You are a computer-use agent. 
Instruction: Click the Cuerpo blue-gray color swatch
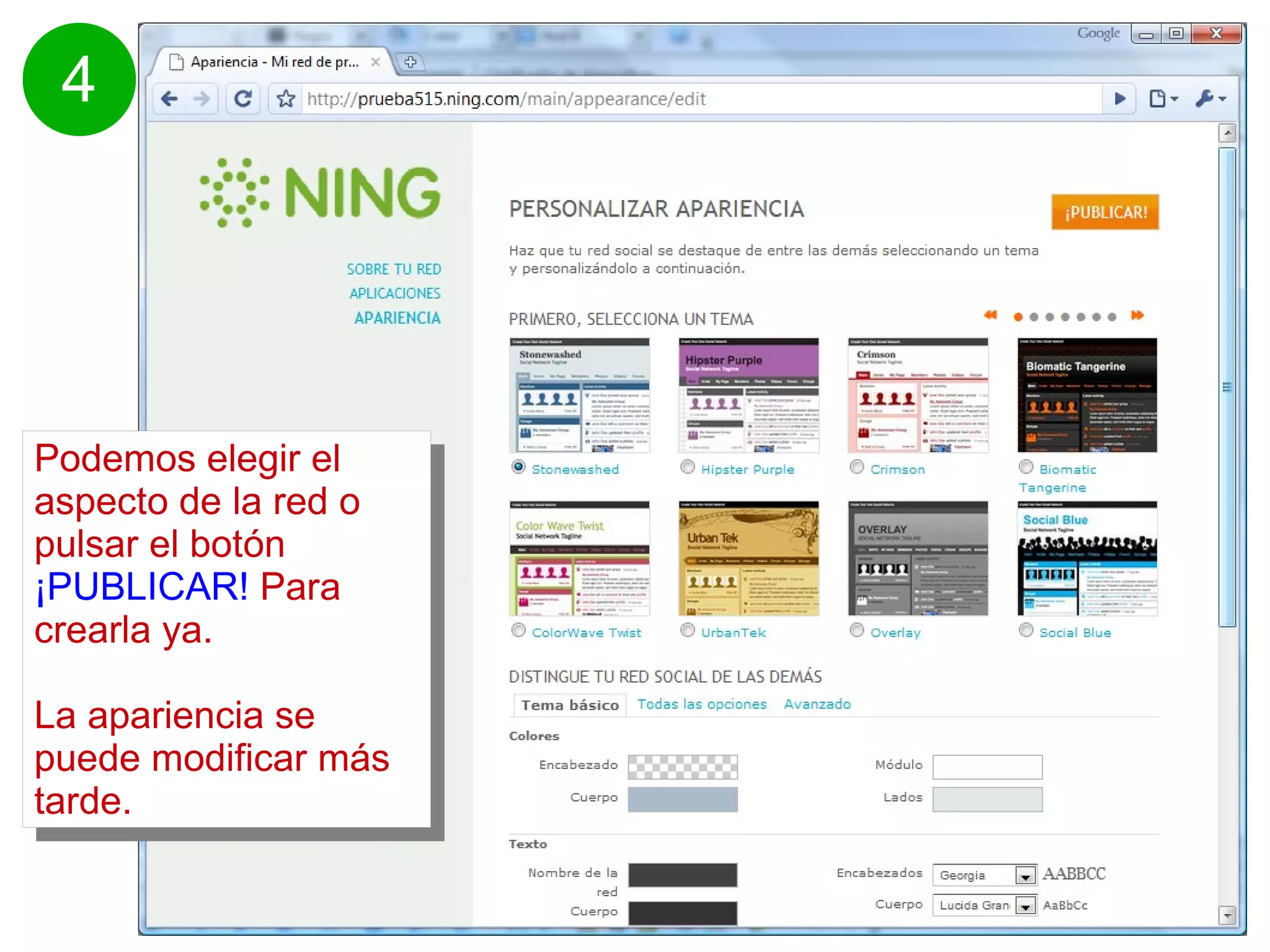coord(682,799)
